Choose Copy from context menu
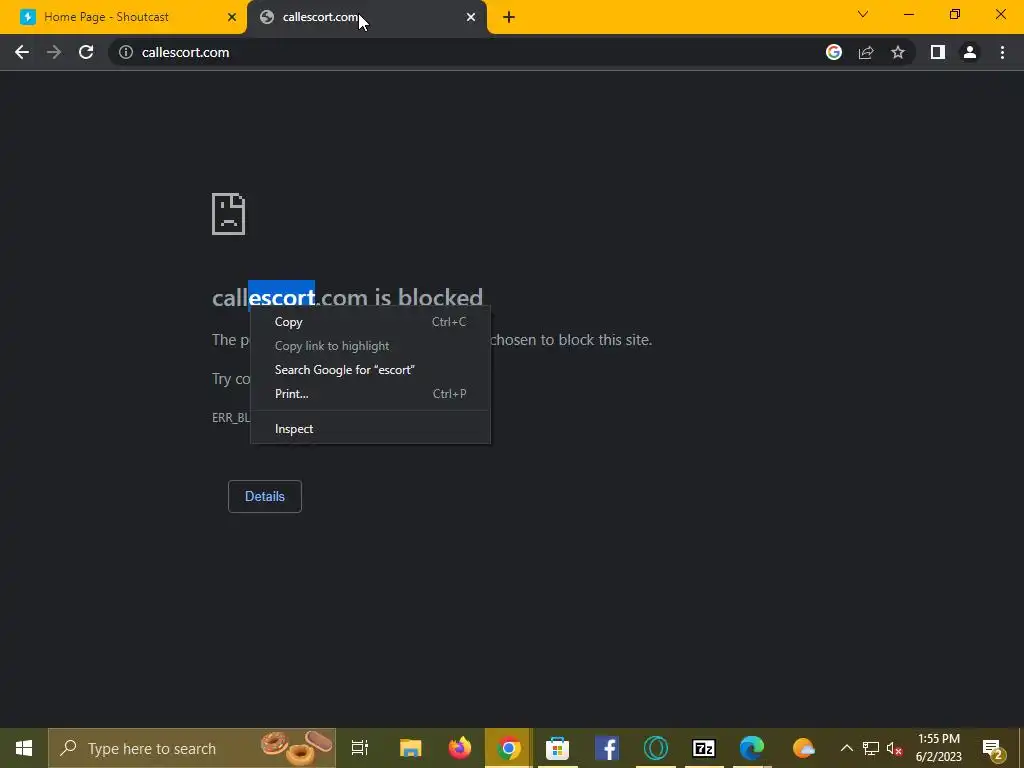This screenshot has width=1024, height=768. (x=370, y=322)
